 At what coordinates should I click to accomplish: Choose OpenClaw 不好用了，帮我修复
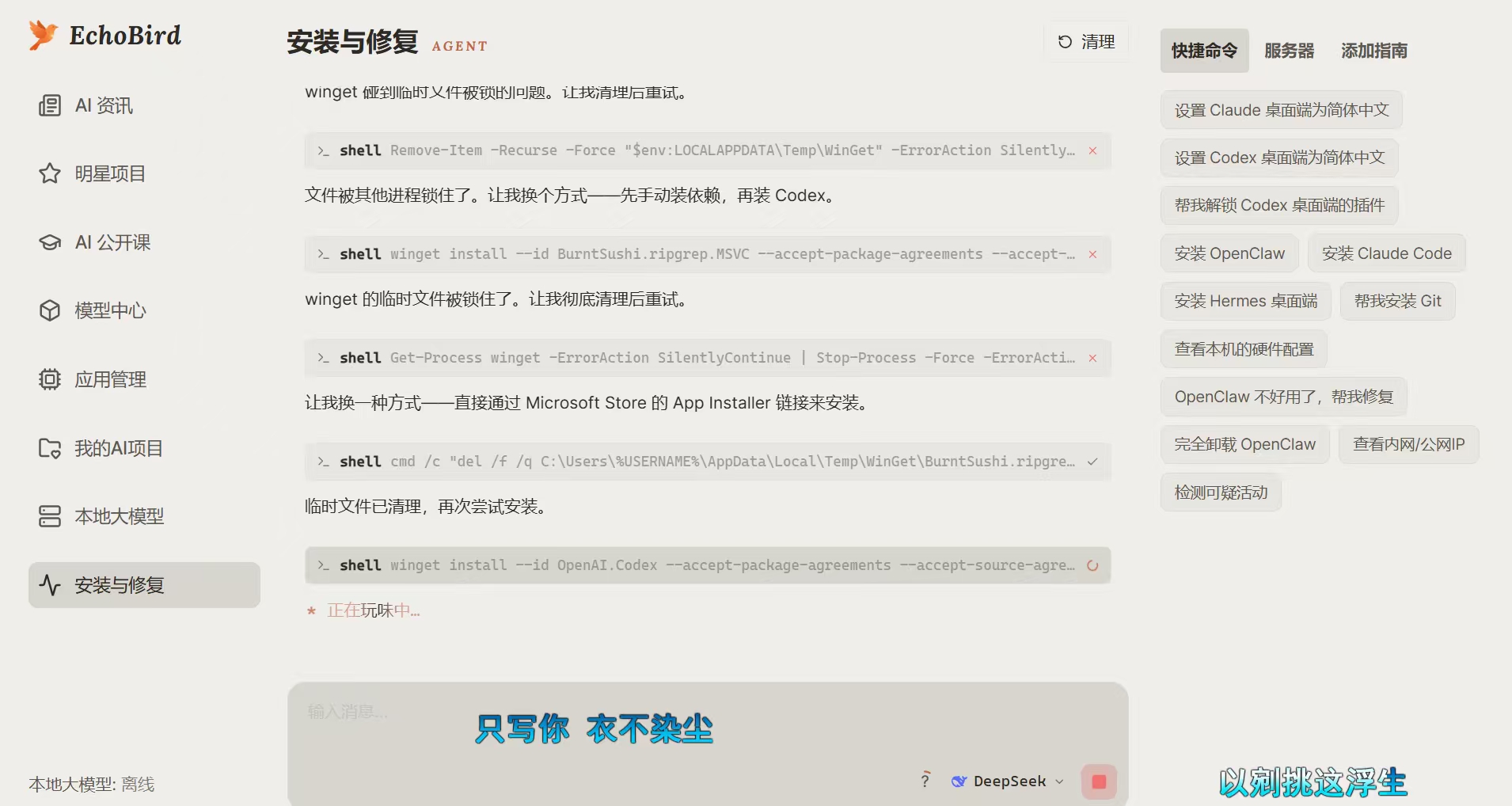point(1283,397)
